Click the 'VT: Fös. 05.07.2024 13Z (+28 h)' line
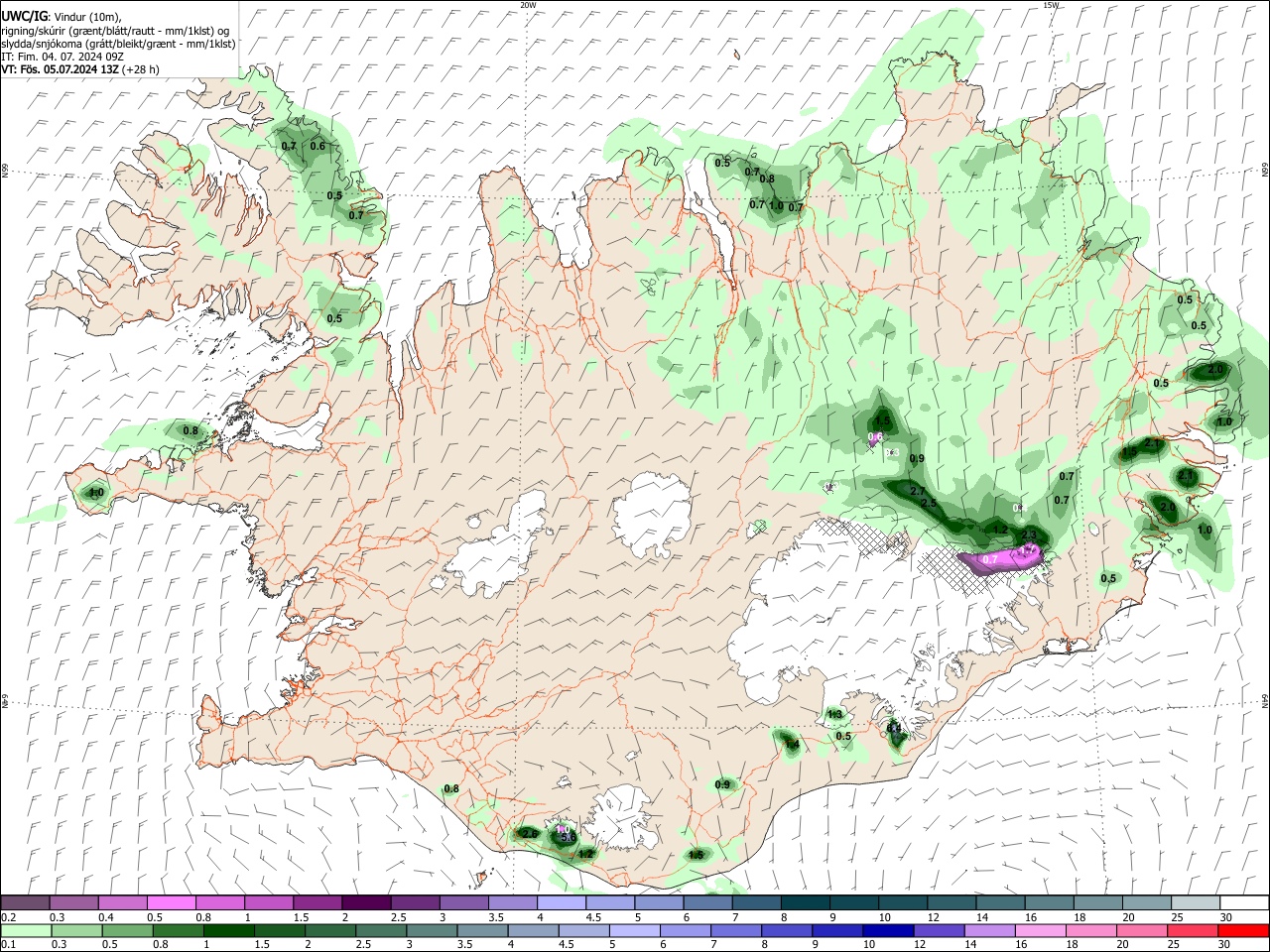 click(80, 70)
